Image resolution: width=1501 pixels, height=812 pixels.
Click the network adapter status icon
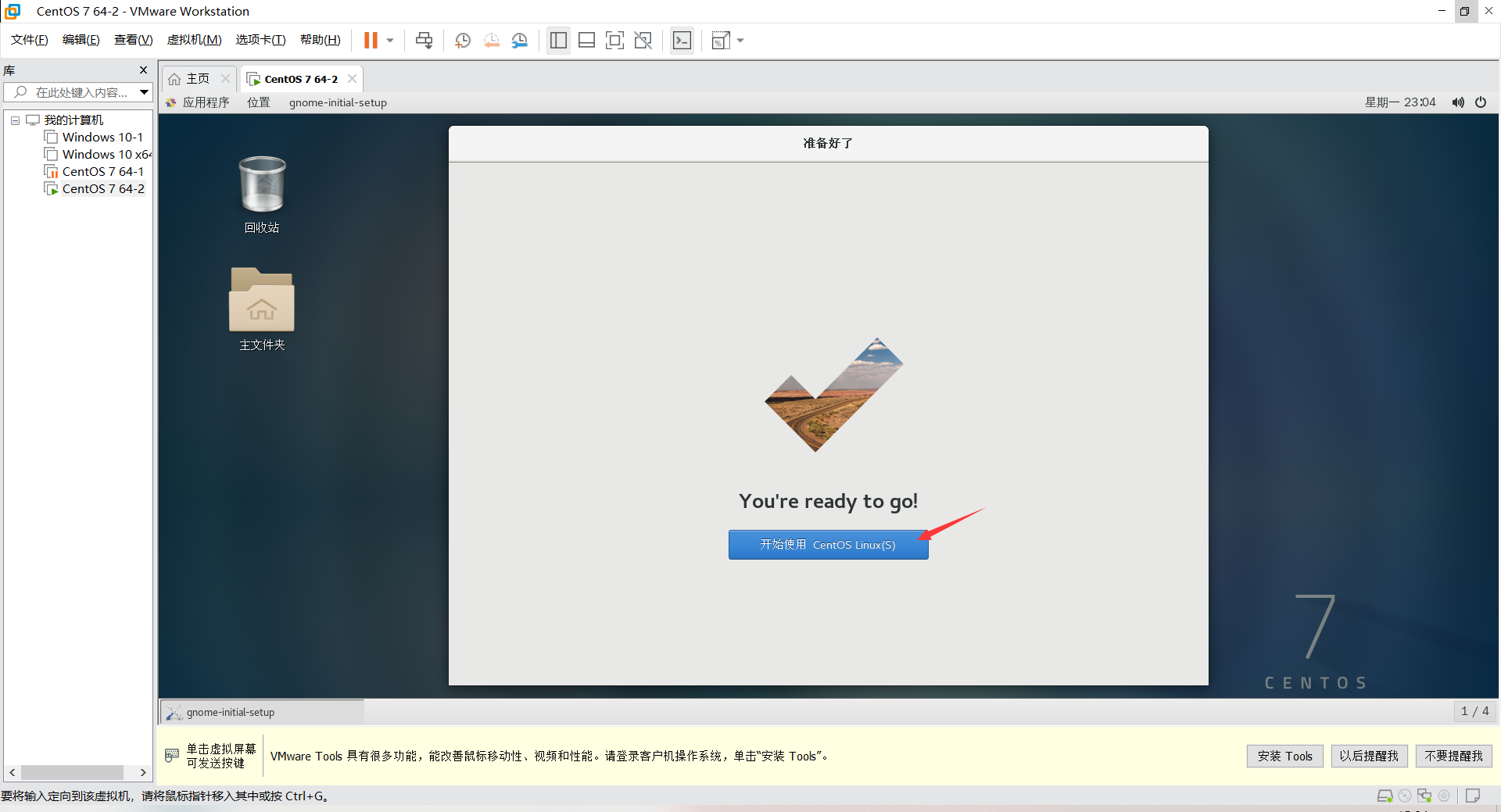(1424, 796)
